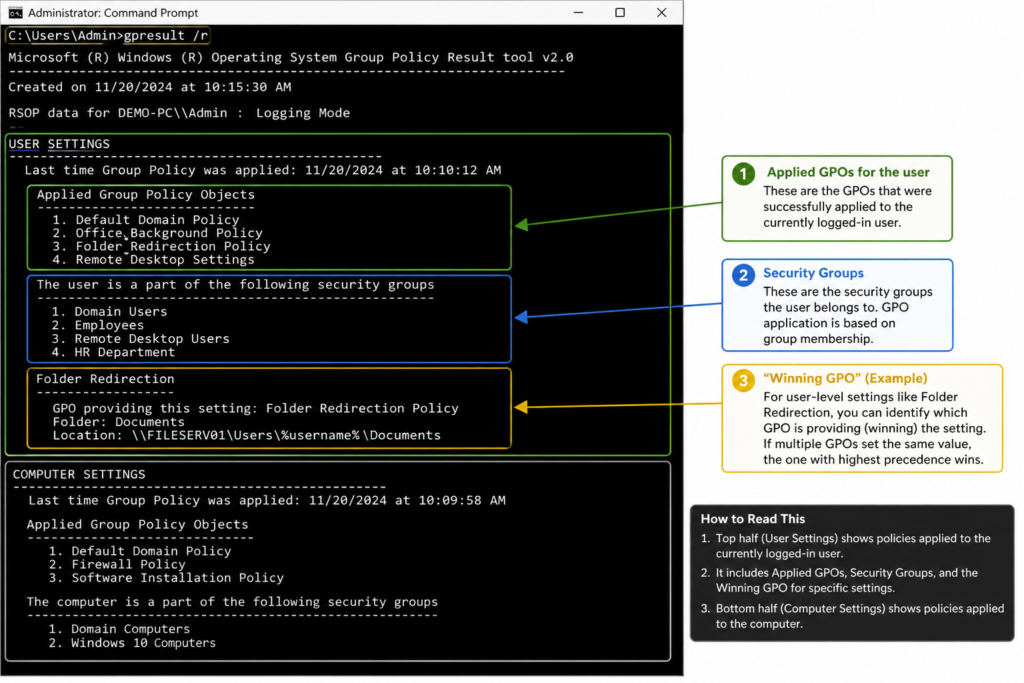This screenshot has height=683, width=1024.
Task: Click '4. Remote Desktop Settings' entry
Action: coord(153,260)
